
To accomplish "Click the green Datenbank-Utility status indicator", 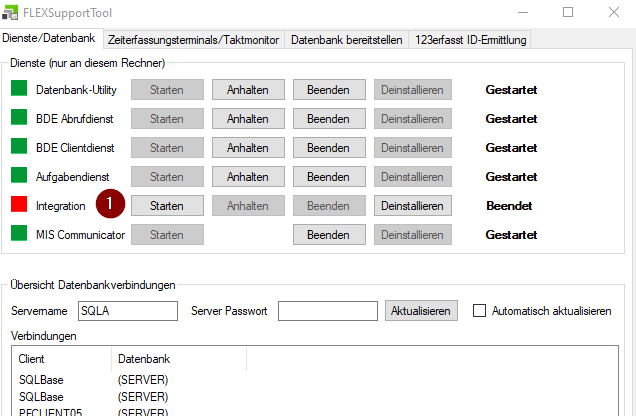I will click(x=19, y=89).
